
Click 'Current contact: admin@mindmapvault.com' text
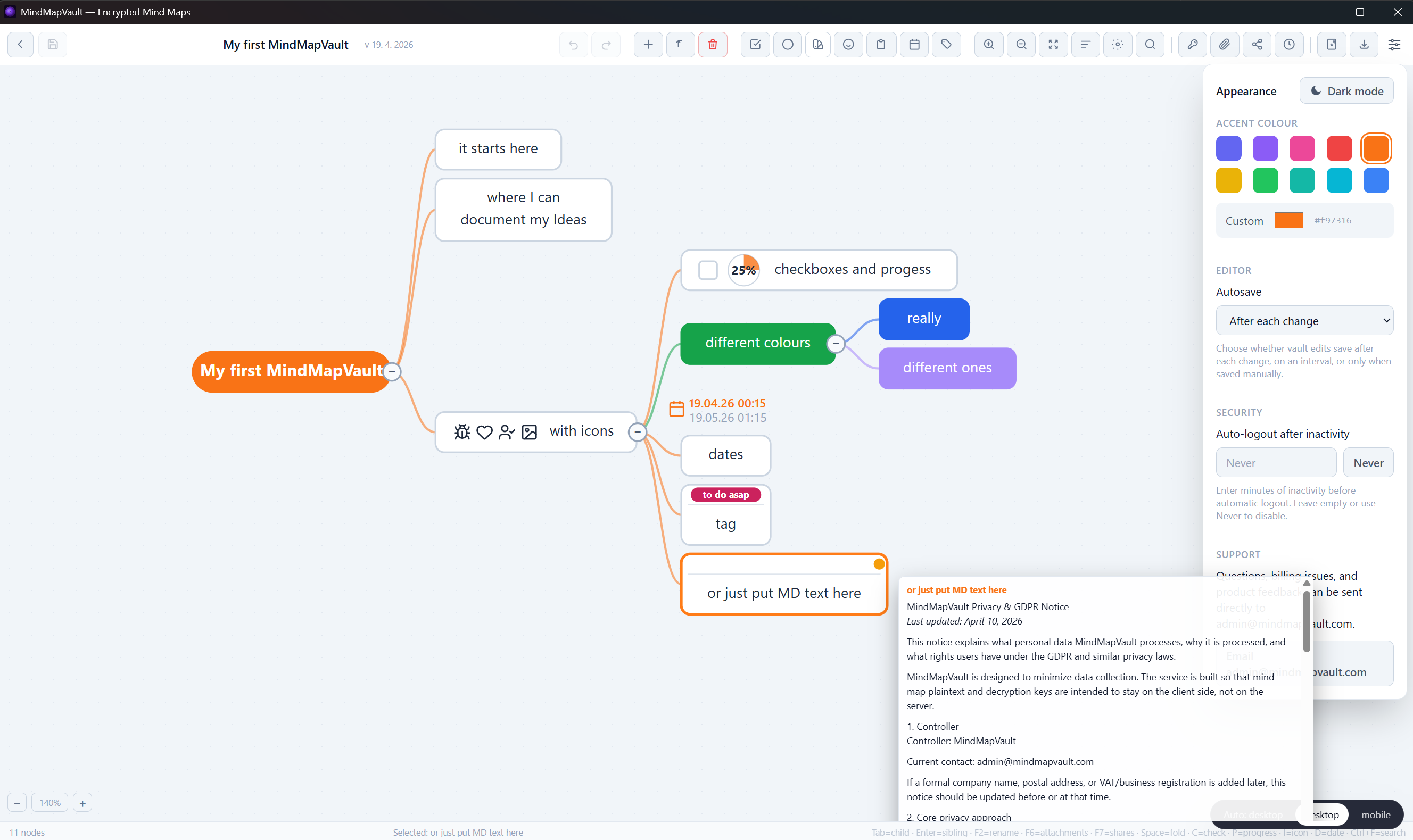1001,761
